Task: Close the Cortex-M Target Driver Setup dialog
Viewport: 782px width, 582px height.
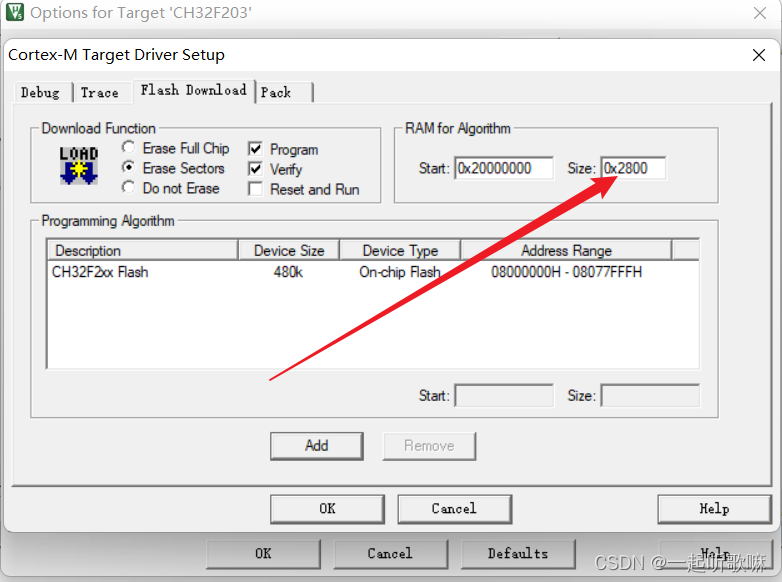Action: coord(759,55)
